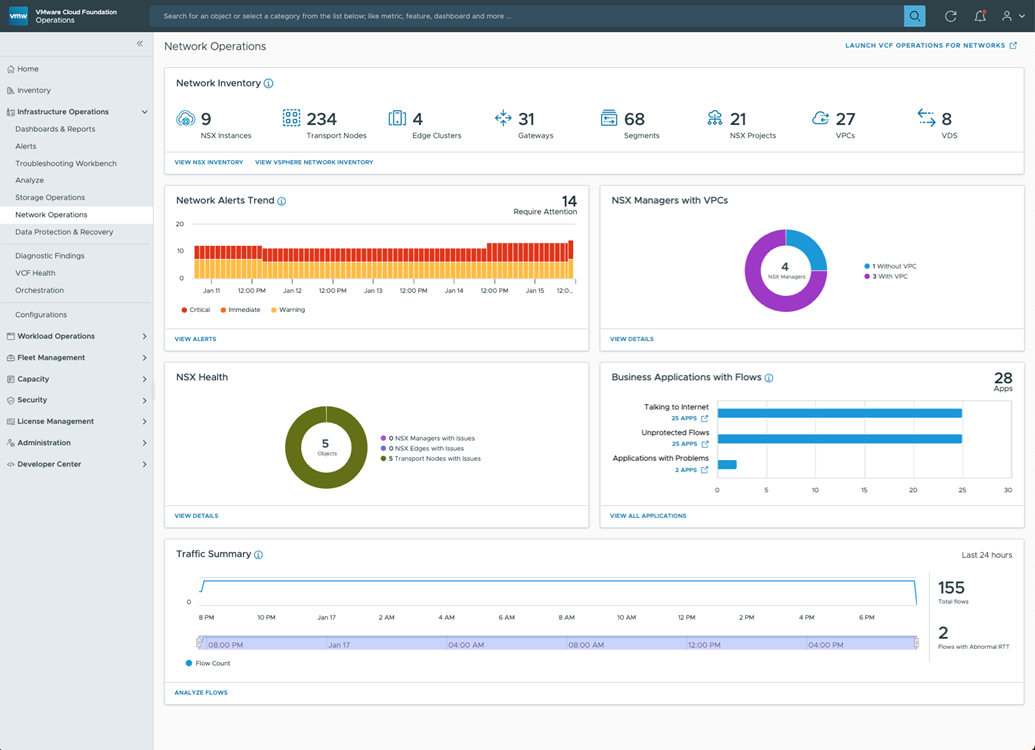Expand Developer Center chevron

pyautogui.click(x=144, y=464)
